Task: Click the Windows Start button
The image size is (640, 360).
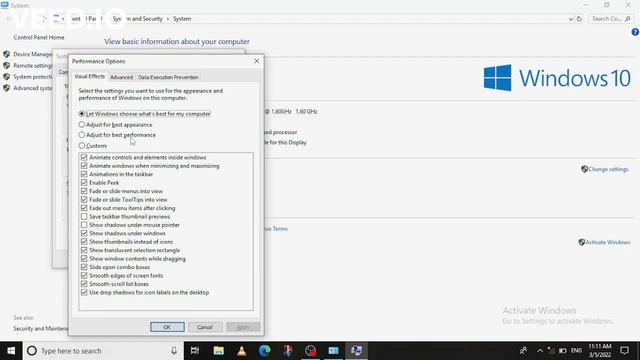Action: click(x=11, y=351)
